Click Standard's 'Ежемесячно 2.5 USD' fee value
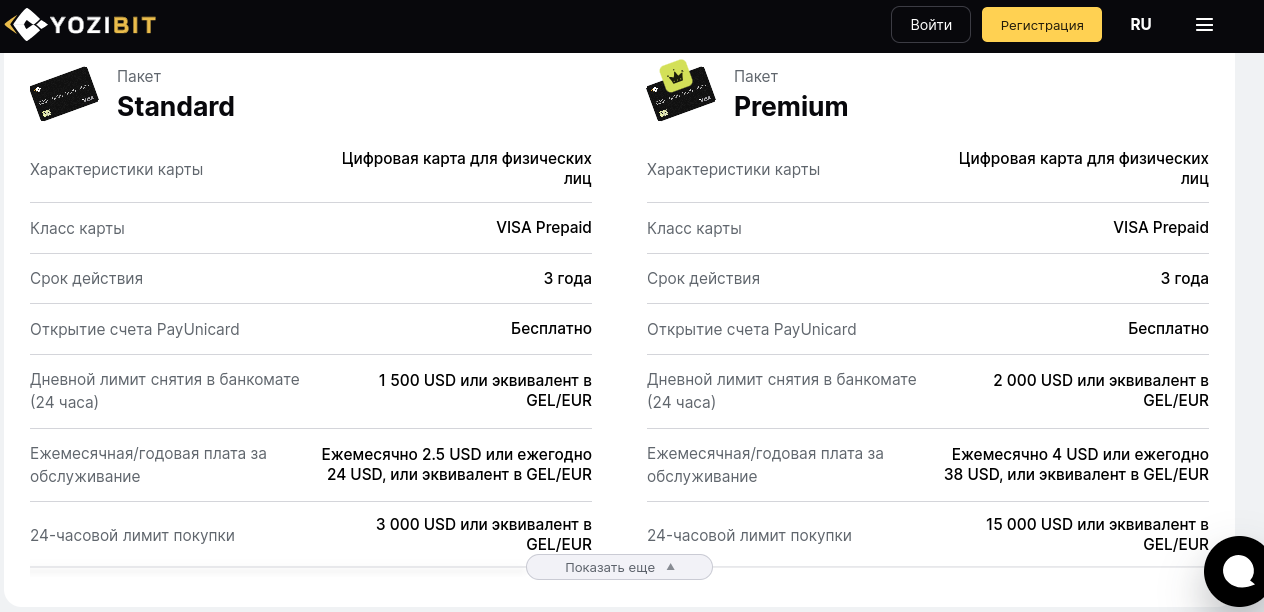Viewport: 1264px width, 612px height. pyautogui.click(x=457, y=464)
